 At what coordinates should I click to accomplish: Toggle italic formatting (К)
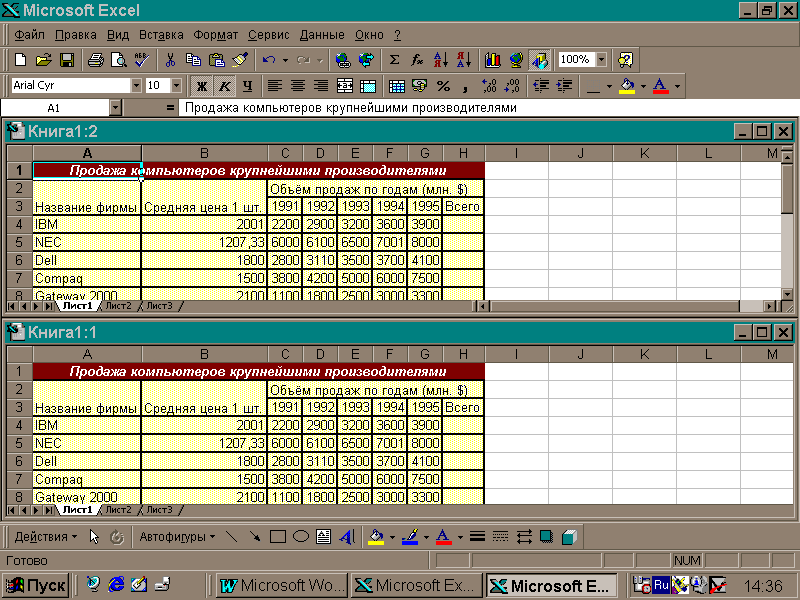224,86
